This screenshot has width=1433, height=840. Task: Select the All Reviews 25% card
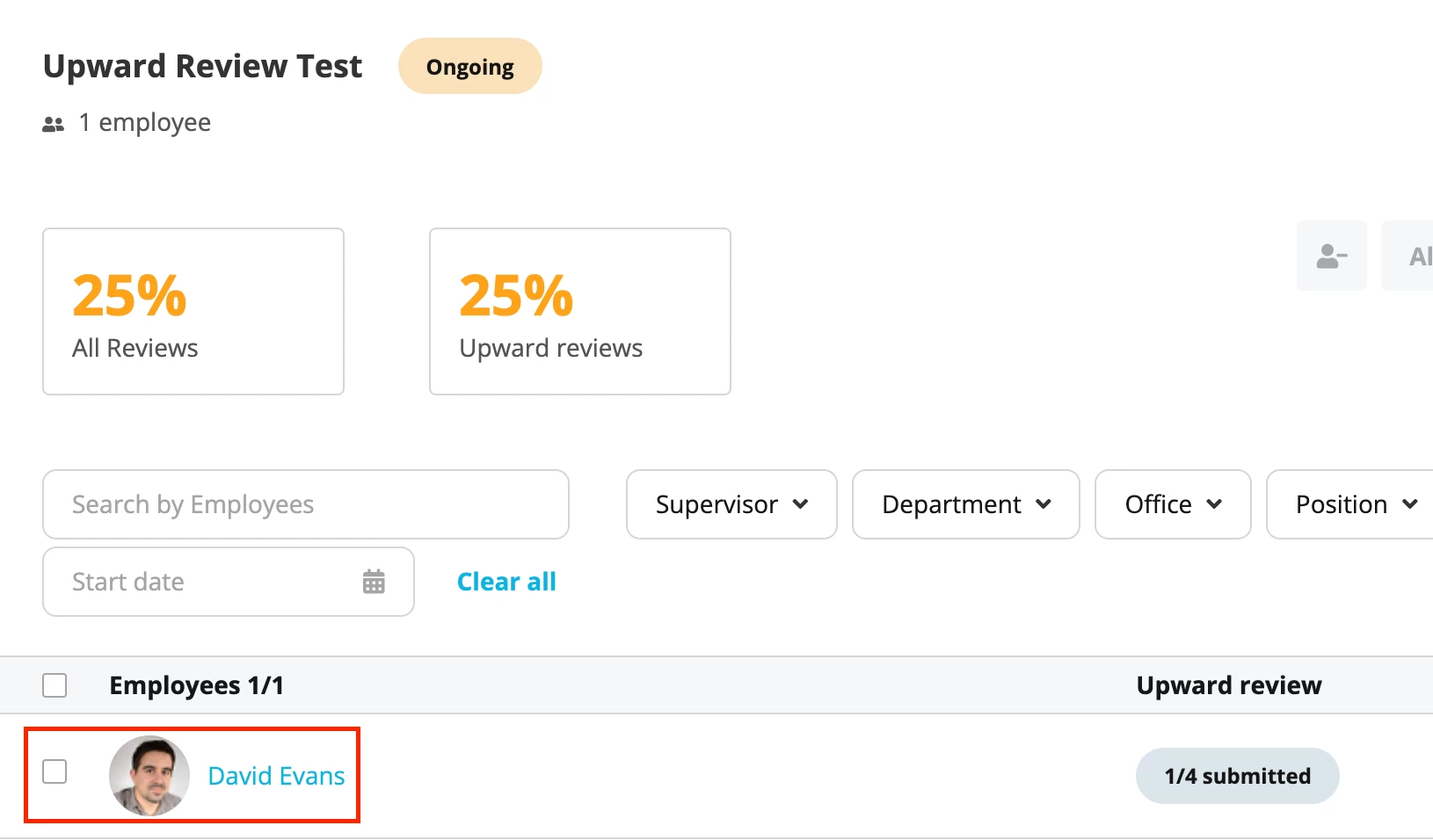click(193, 312)
